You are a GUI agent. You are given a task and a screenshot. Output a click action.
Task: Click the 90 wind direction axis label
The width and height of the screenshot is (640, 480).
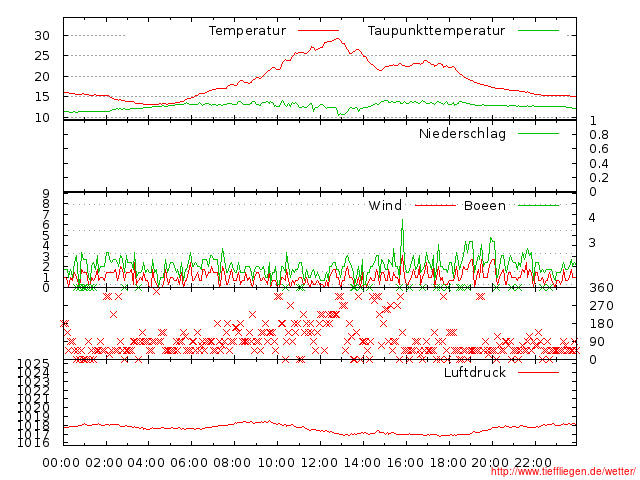point(597,342)
